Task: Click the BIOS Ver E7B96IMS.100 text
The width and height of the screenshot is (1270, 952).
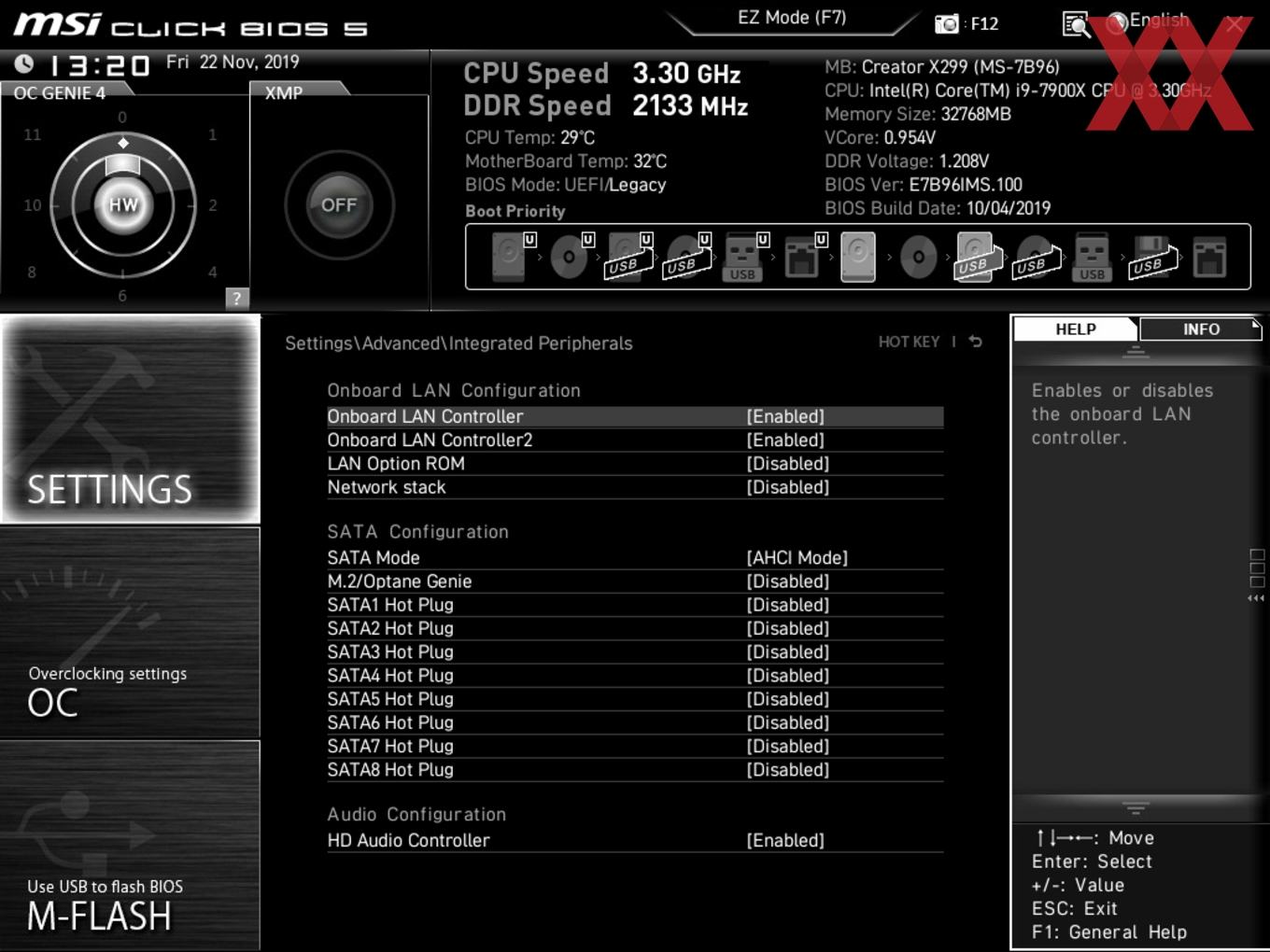Action: pos(924,185)
